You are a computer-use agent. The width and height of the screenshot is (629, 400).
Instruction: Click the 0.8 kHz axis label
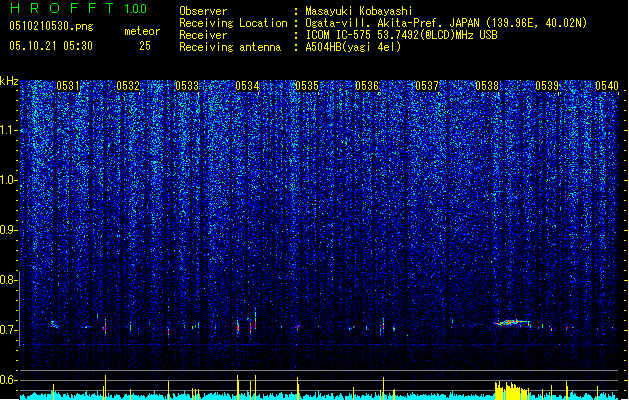[x=8, y=280]
